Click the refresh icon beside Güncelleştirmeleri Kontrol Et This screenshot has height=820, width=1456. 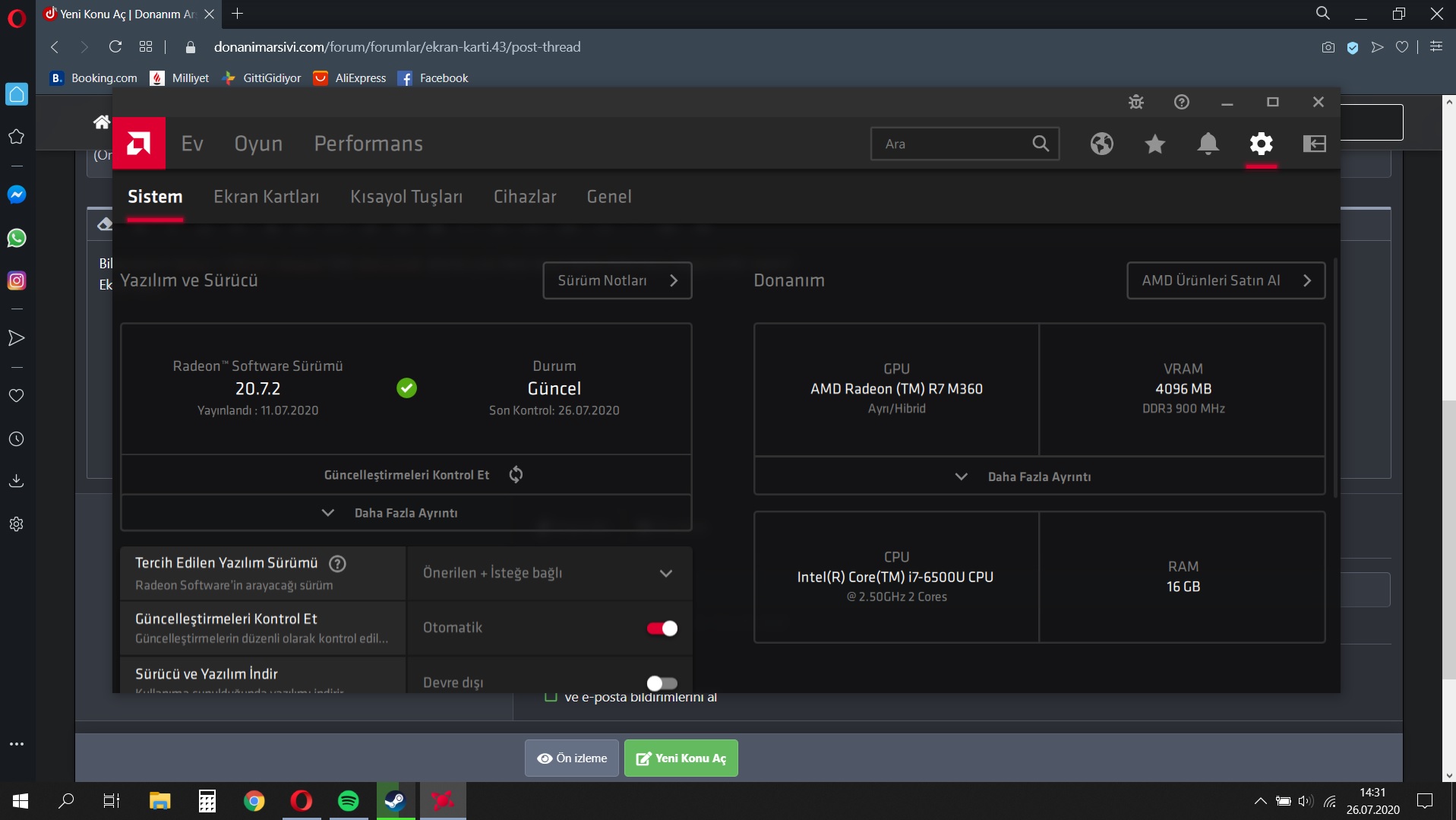pyautogui.click(x=516, y=475)
